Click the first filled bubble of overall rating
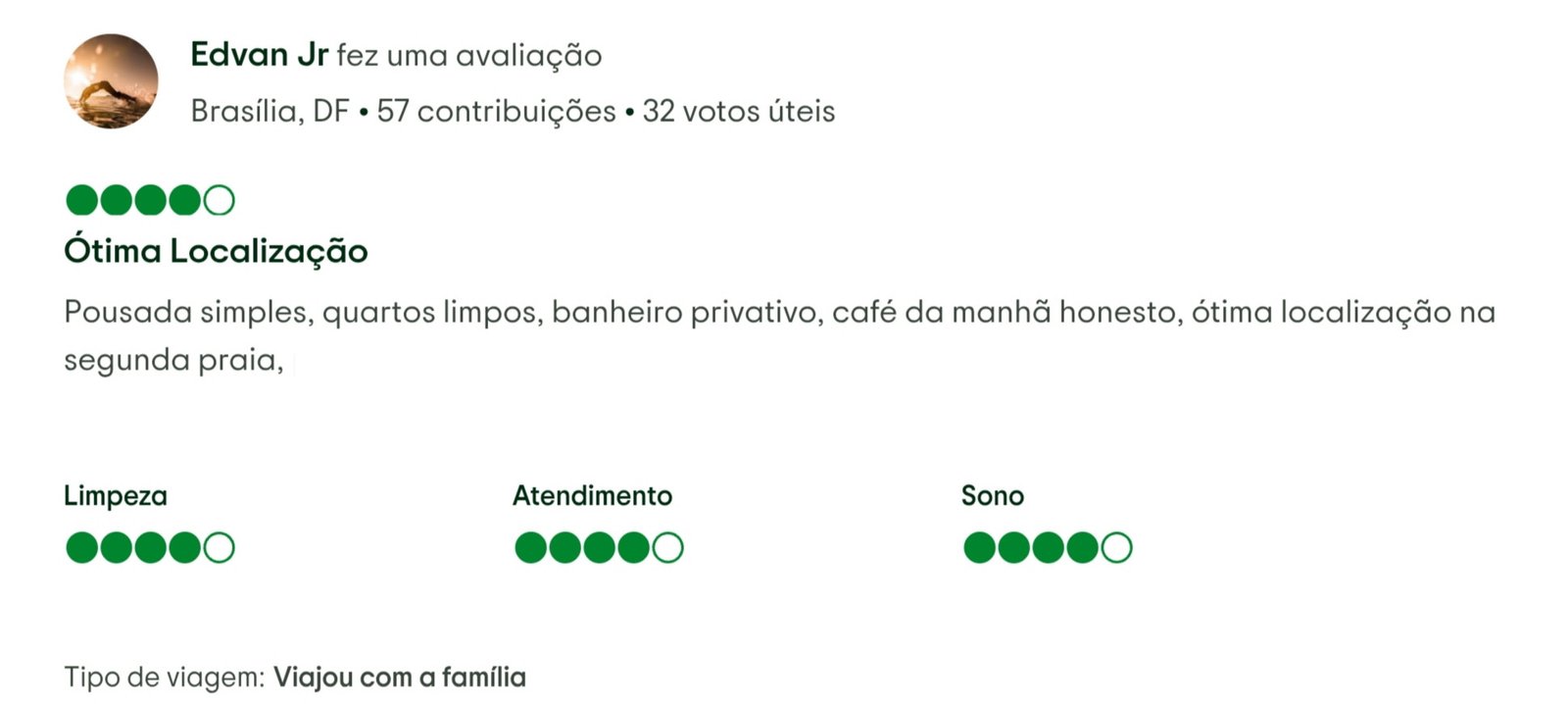This screenshot has height=704, width=1568. tap(82, 200)
